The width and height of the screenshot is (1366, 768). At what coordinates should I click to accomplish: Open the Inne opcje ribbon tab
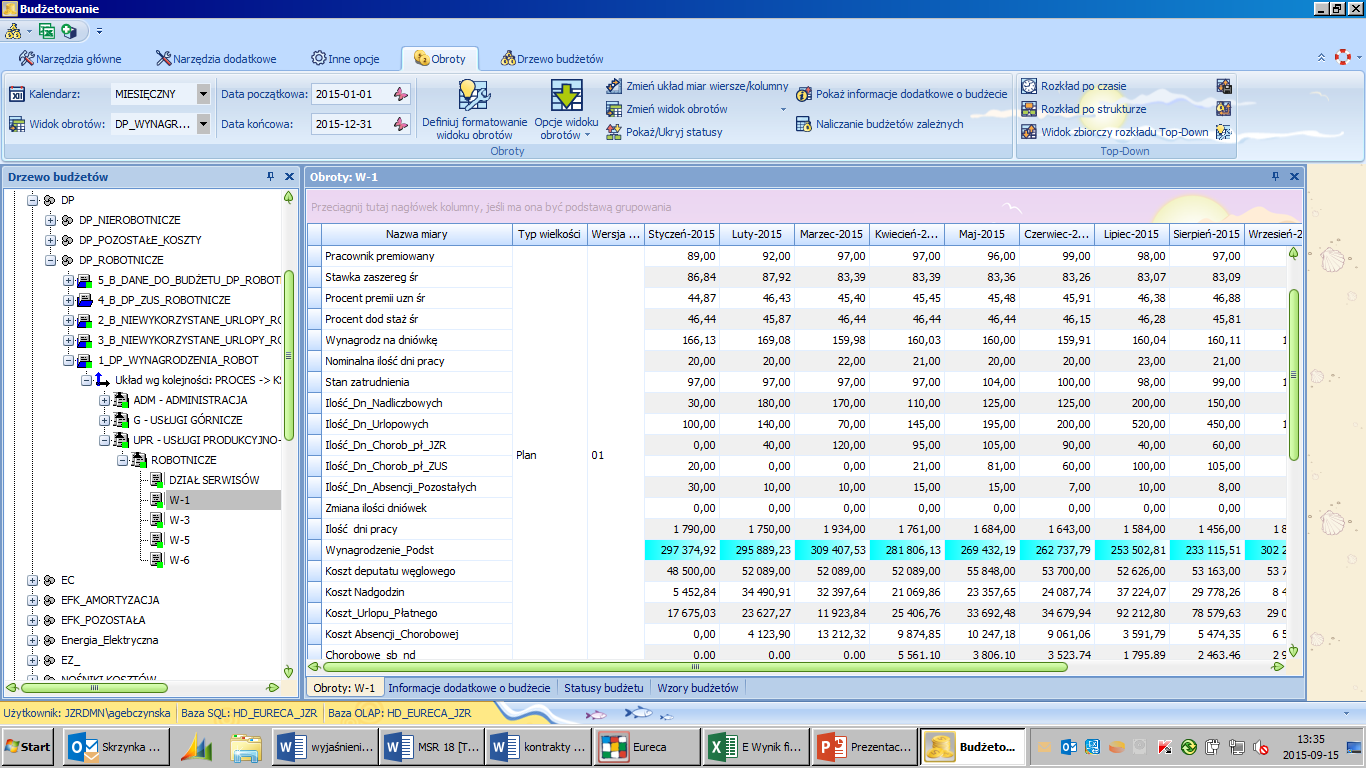click(x=345, y=59)
